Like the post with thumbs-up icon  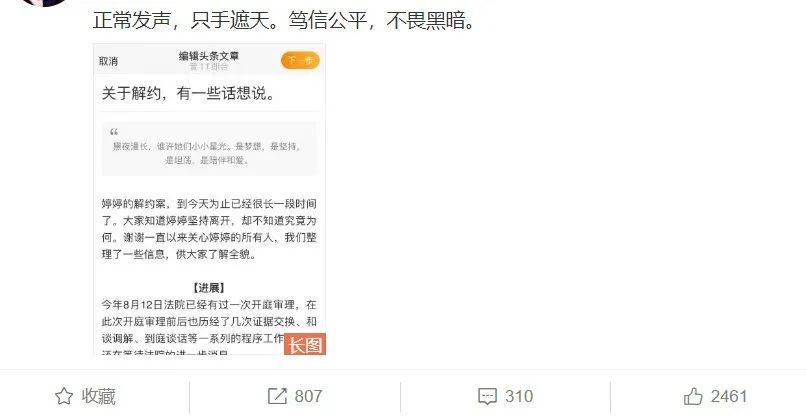click(x=693, y=396)
